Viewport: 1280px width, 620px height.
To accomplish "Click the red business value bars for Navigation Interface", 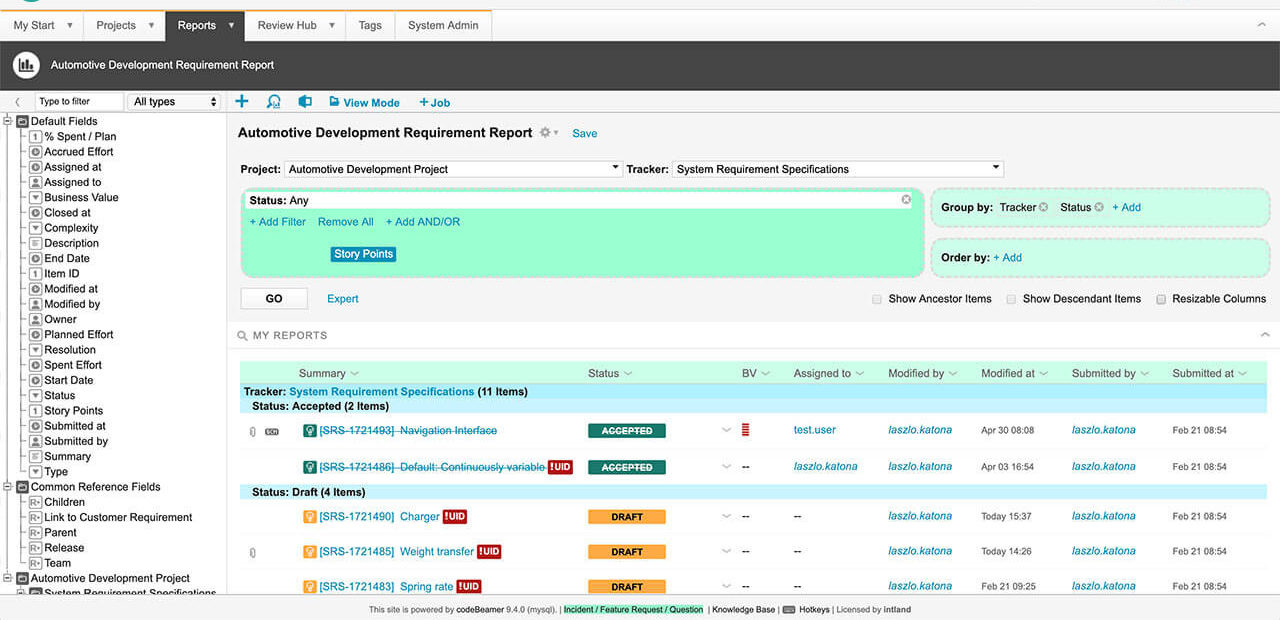I will point(746,430).
